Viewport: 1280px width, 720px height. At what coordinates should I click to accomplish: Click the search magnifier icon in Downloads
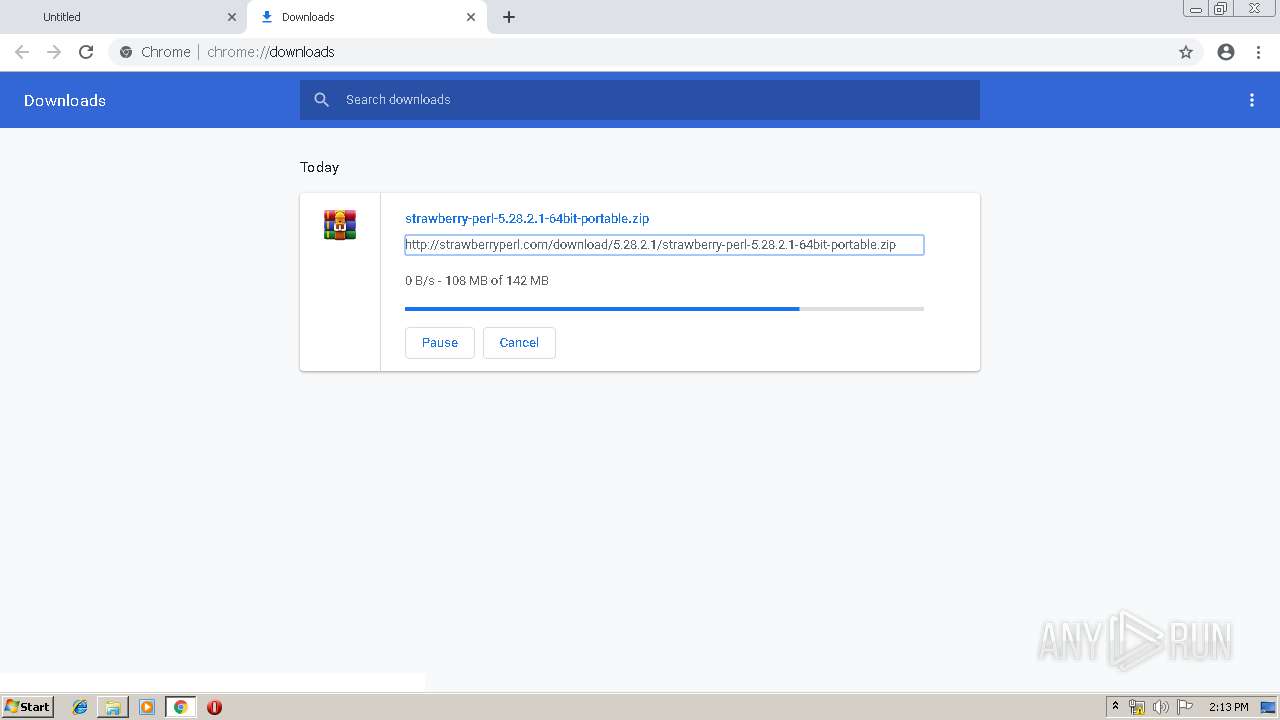pyautogui.click(x=321, y=100)
